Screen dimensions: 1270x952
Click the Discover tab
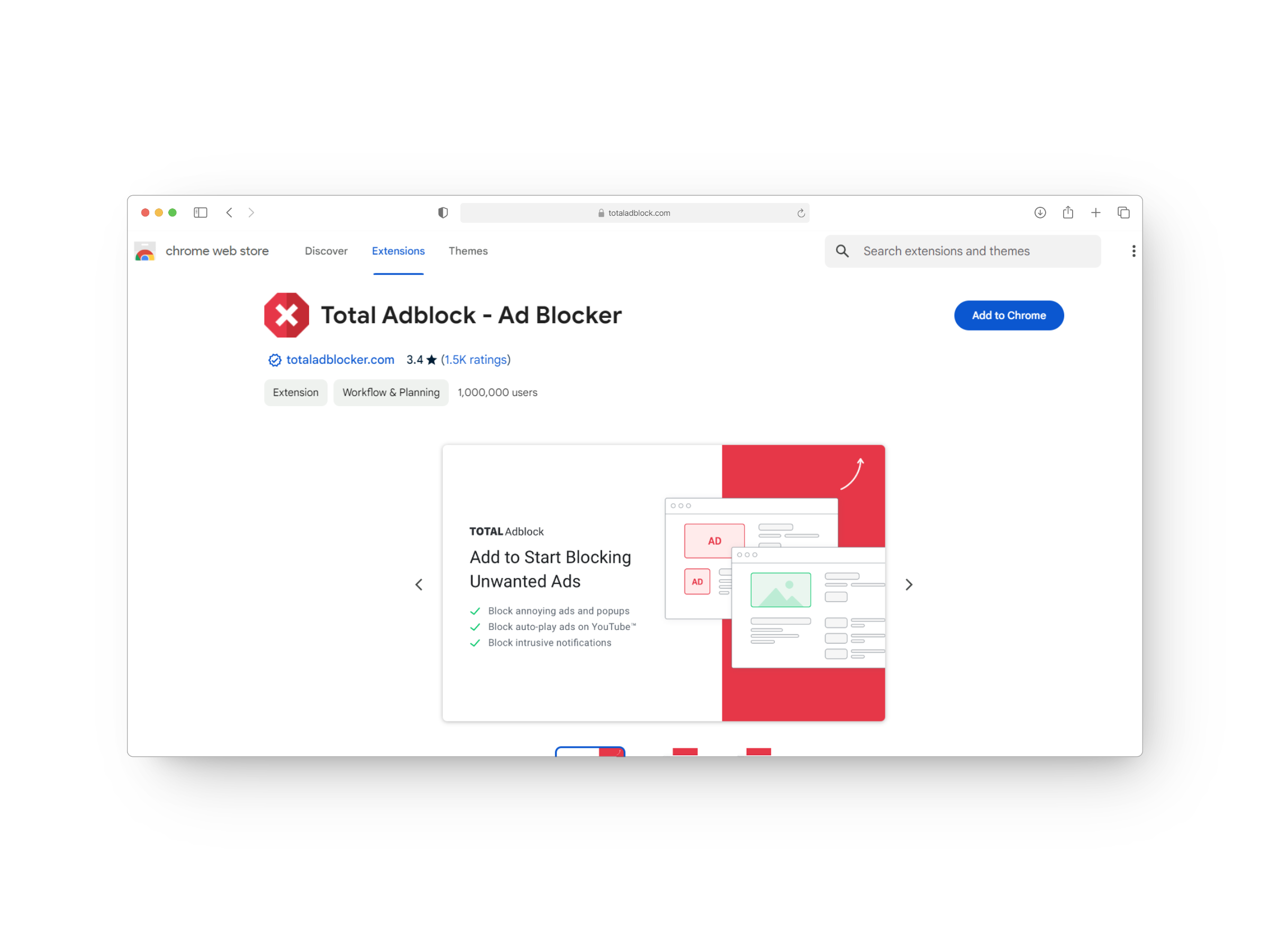pyautogui.click(x=326, y=251)
